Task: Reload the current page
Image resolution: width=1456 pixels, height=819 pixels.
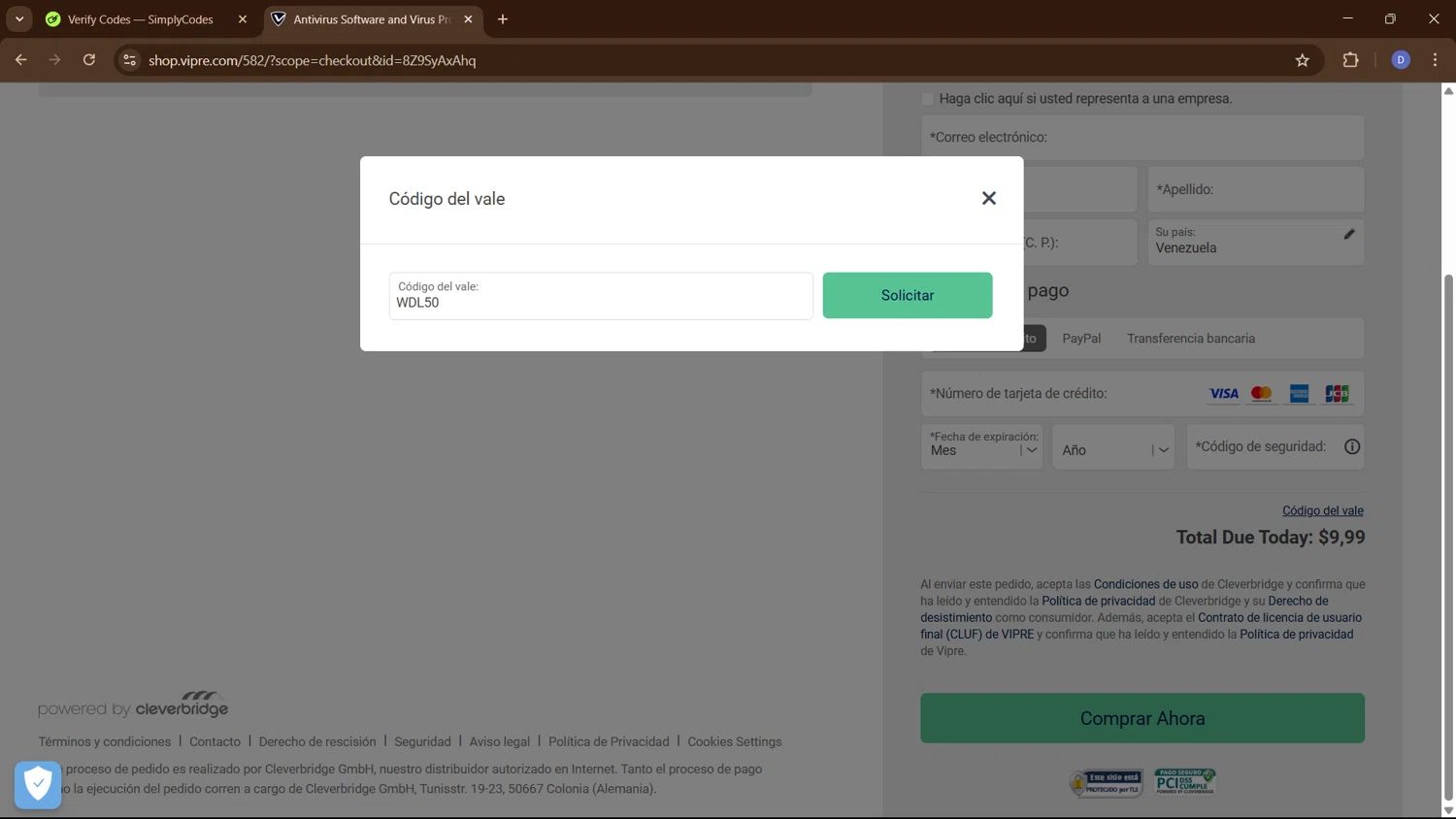Action: 88,60
